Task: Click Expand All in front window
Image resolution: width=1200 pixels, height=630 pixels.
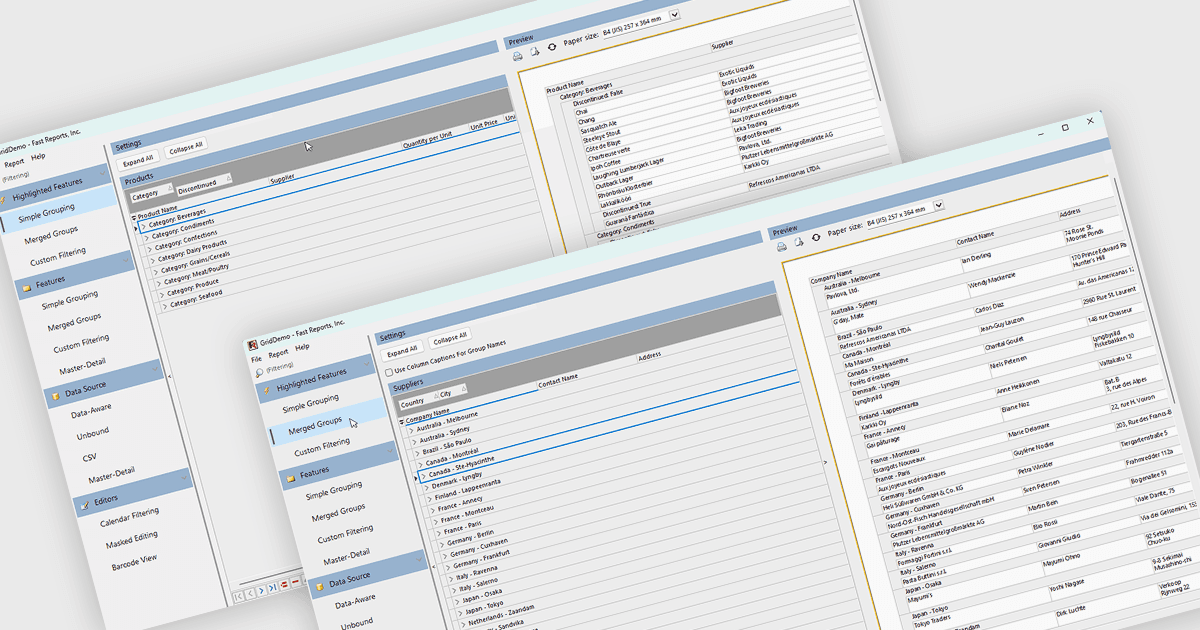Action: point(401,349)
